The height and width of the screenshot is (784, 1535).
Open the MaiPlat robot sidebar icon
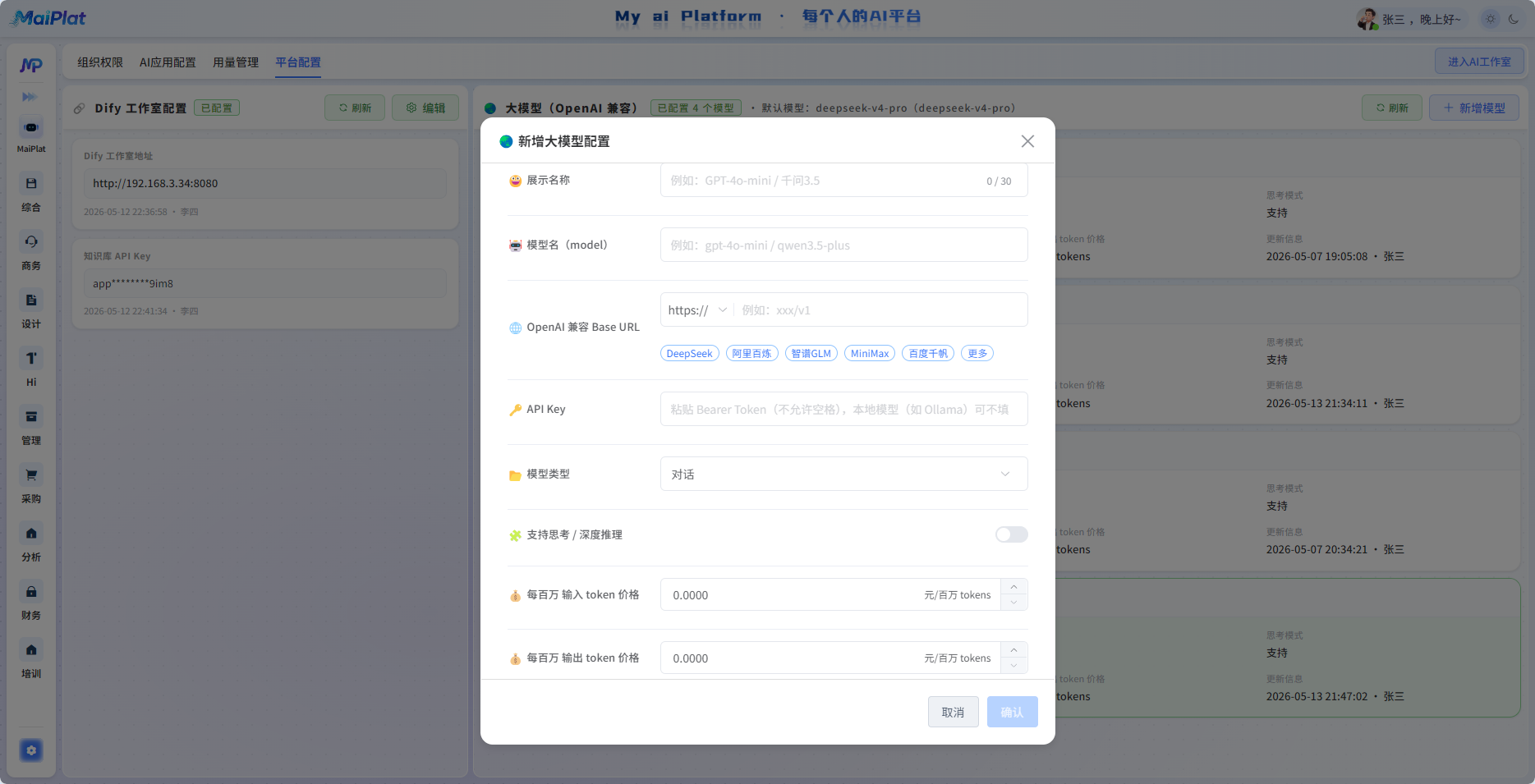click(31, 128)
